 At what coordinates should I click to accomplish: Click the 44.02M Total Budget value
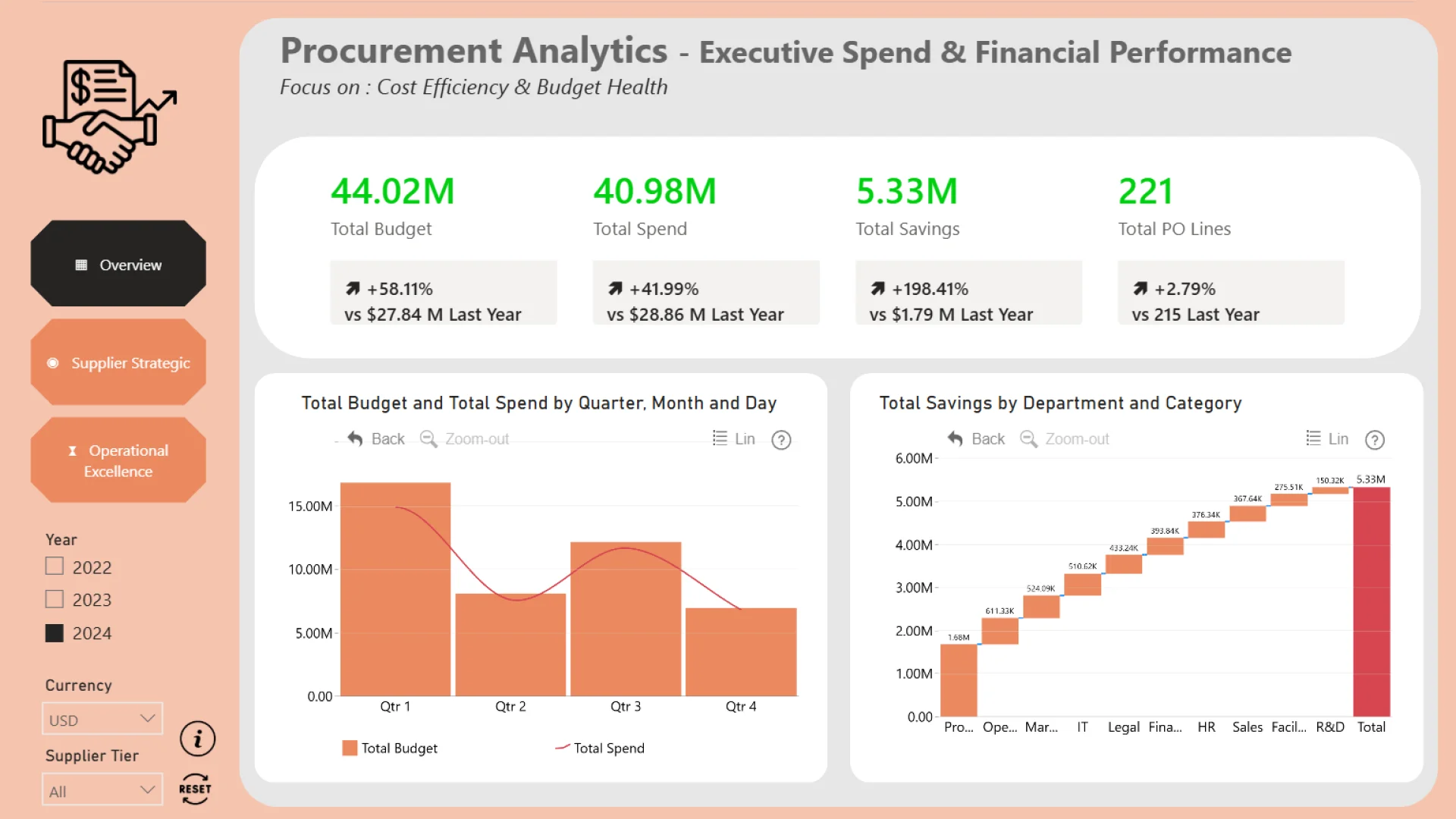pos(392,191)
